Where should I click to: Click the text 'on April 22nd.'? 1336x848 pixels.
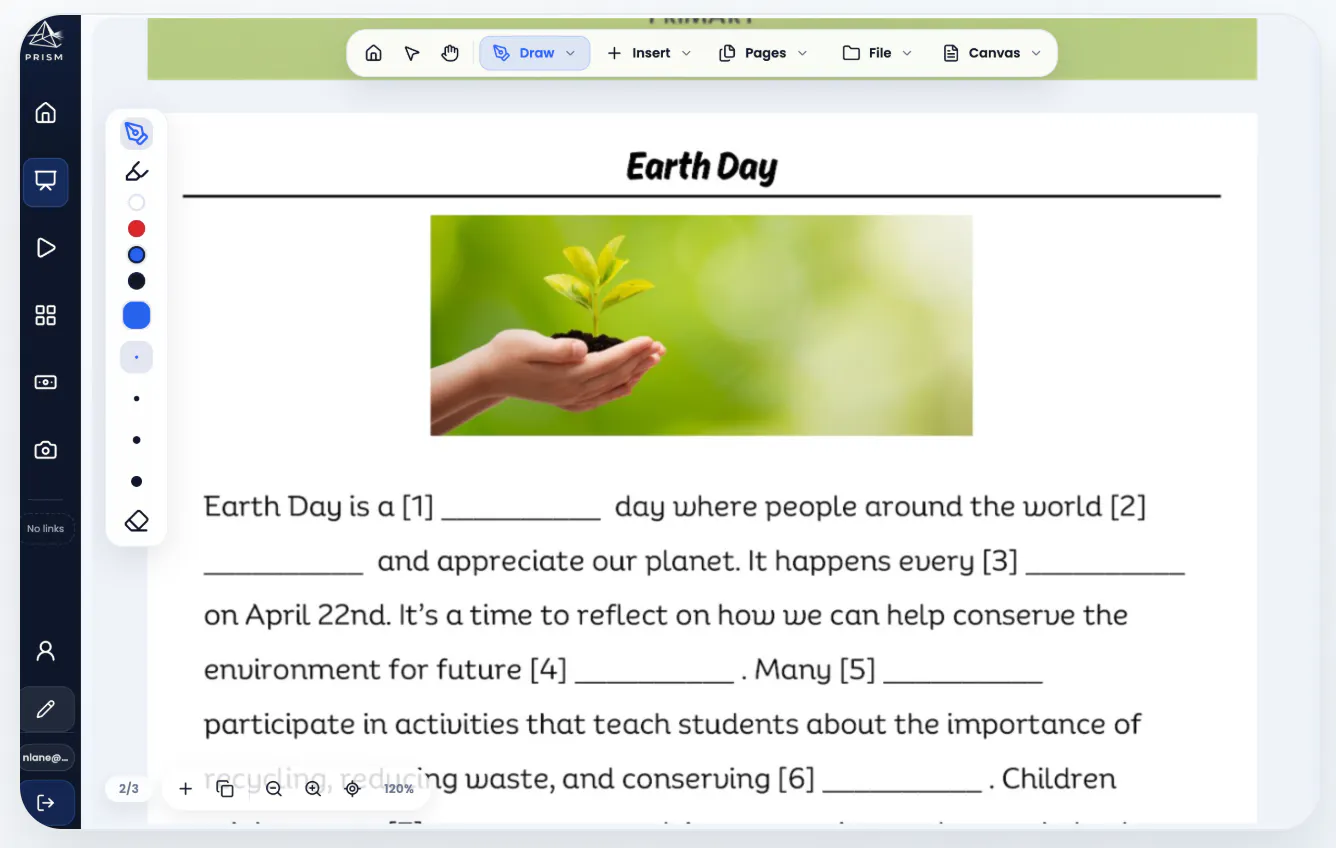(x=297, y=616)
